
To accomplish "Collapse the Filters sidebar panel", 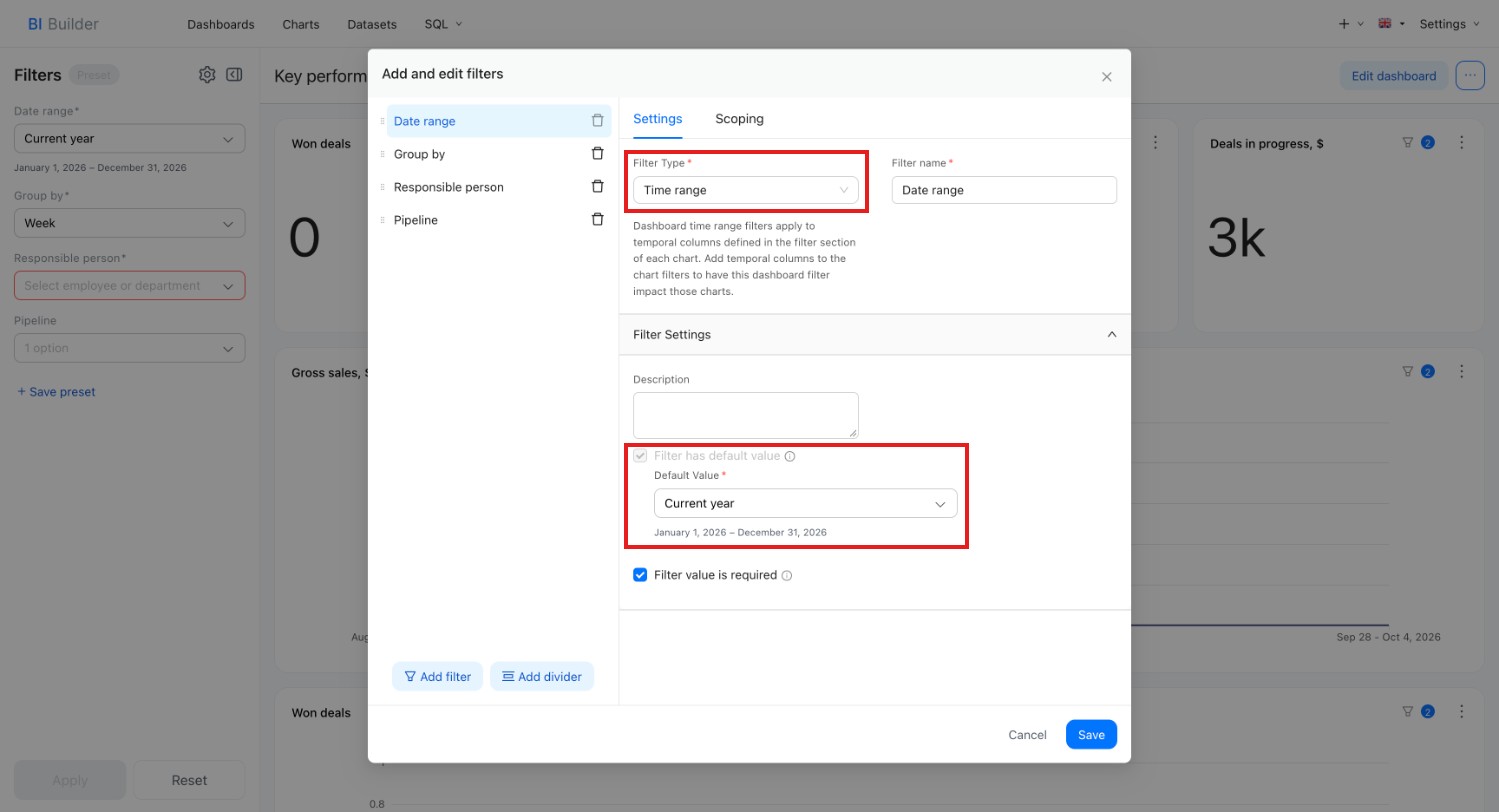I will (234, 75).
